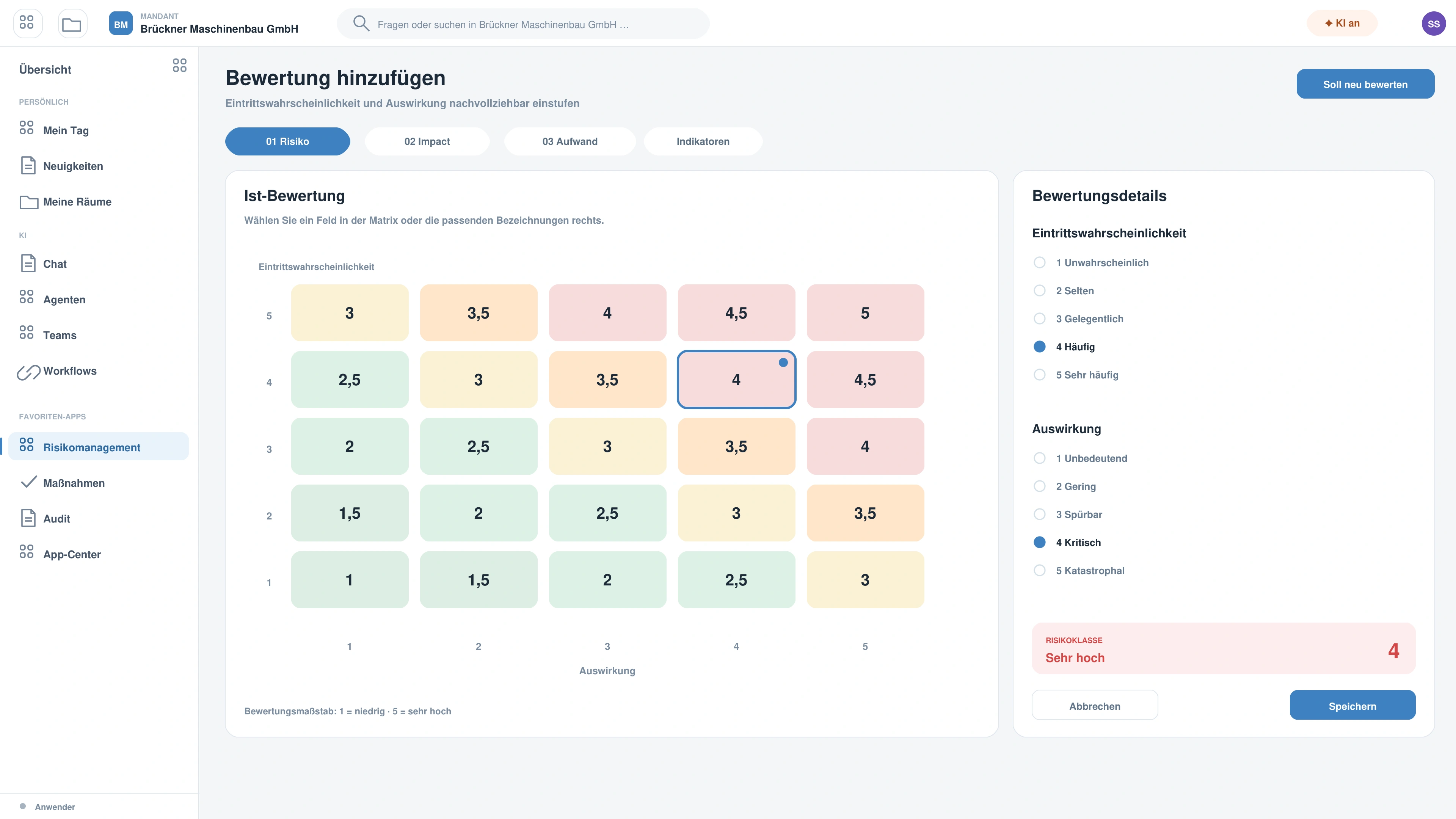Open Workflows link icon in sidebar
Viewport: 1456px width, 819px height.
[x=28, y=371]
